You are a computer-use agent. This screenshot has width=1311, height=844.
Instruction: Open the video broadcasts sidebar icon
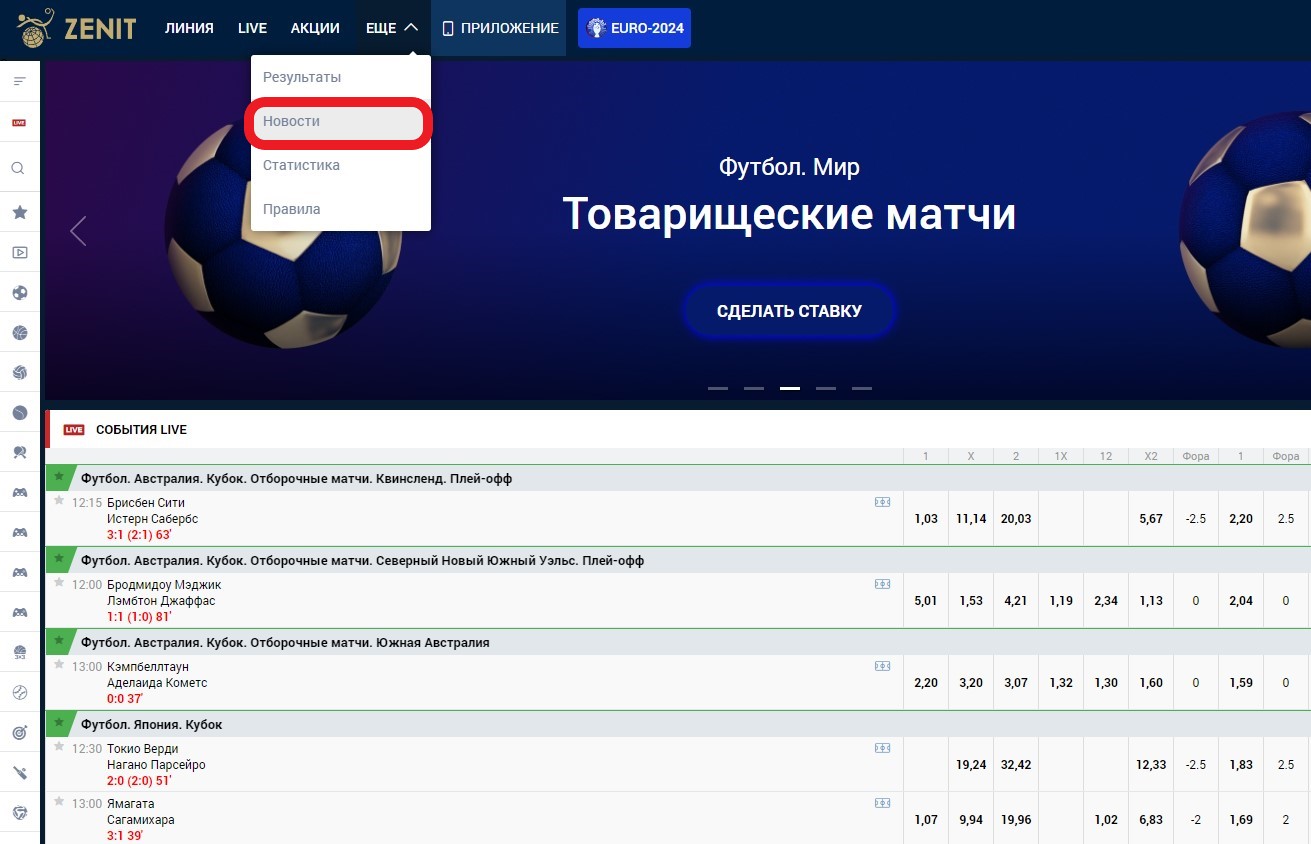point(19,252)
